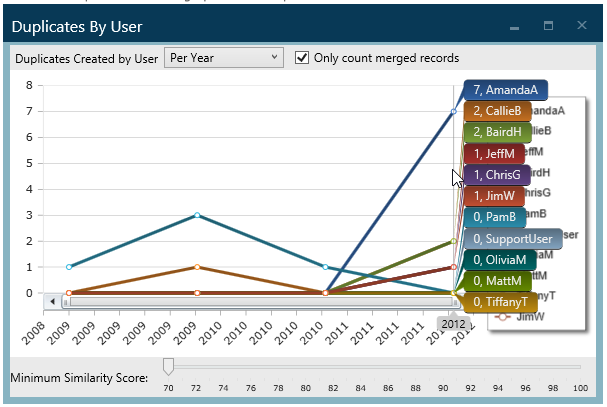The width and height of the screenshot is (607, 407).
Task: Close the Duplicates By User window
Action: [582, 26]
